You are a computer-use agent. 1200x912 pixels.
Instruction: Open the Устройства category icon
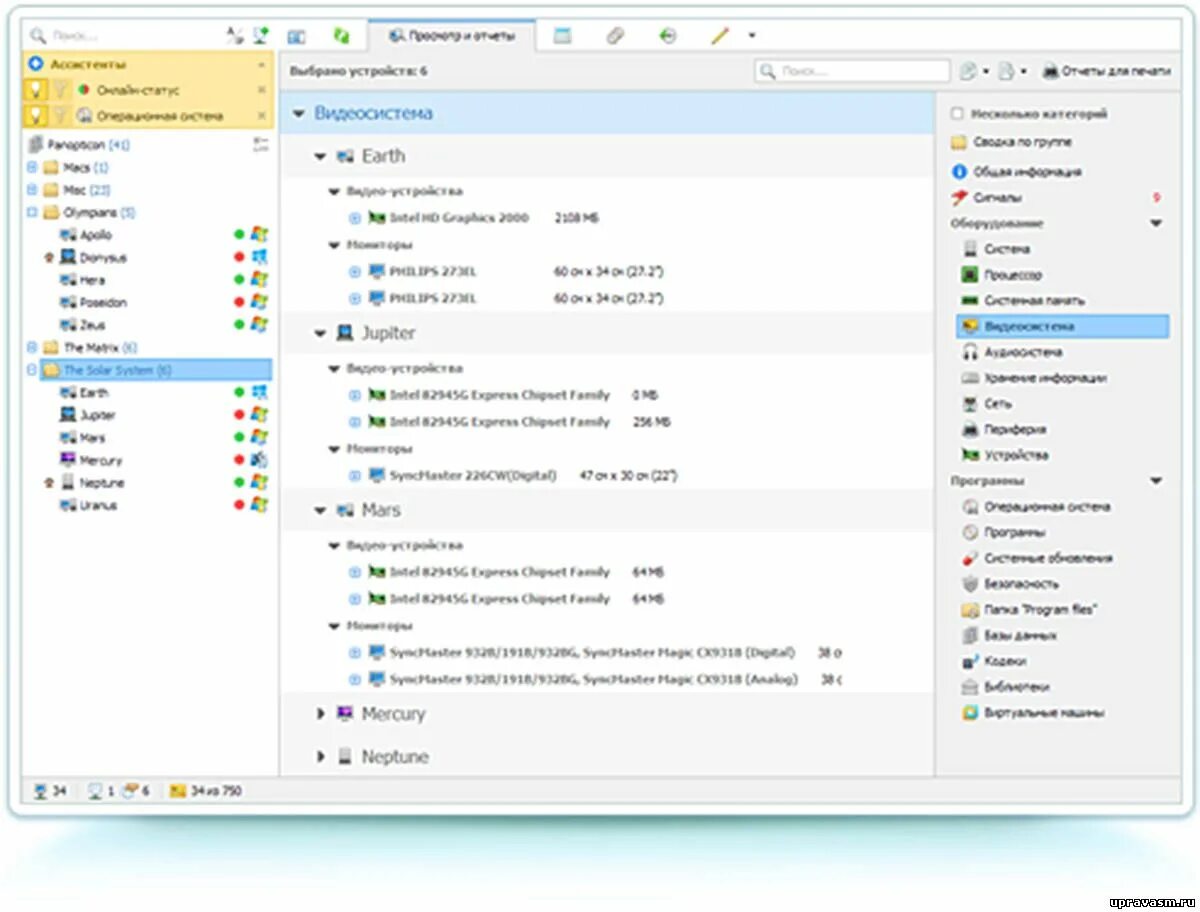click(x=969, y=456)
